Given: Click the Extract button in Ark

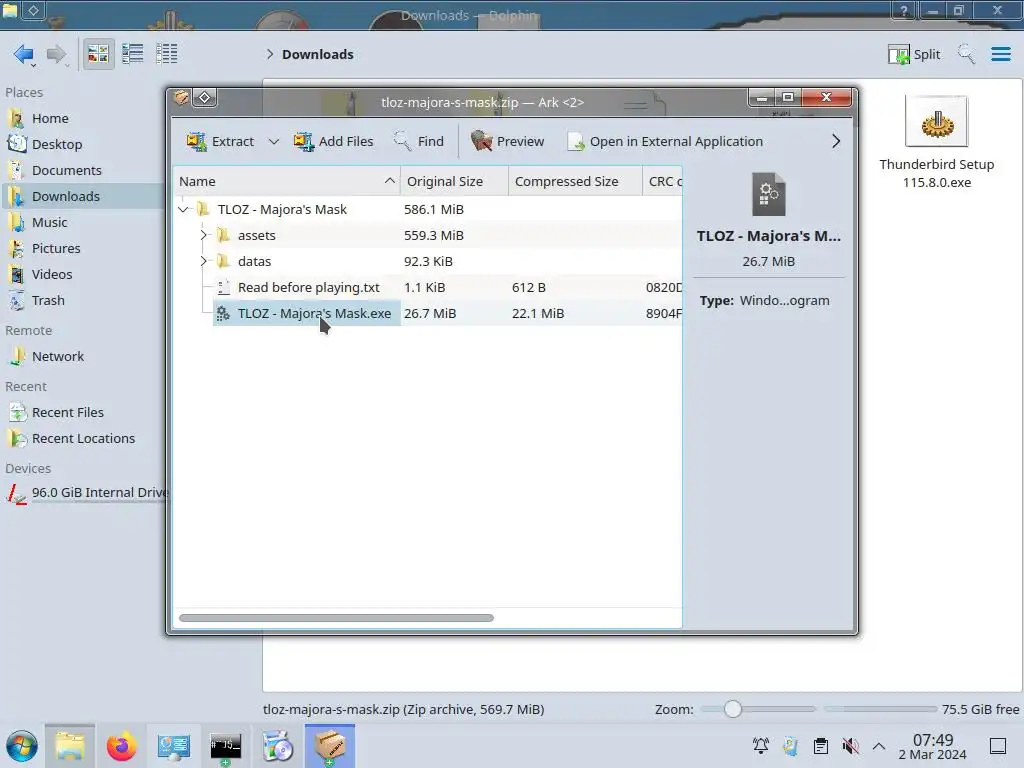Looking at the screenshot, I should (220, 141).
